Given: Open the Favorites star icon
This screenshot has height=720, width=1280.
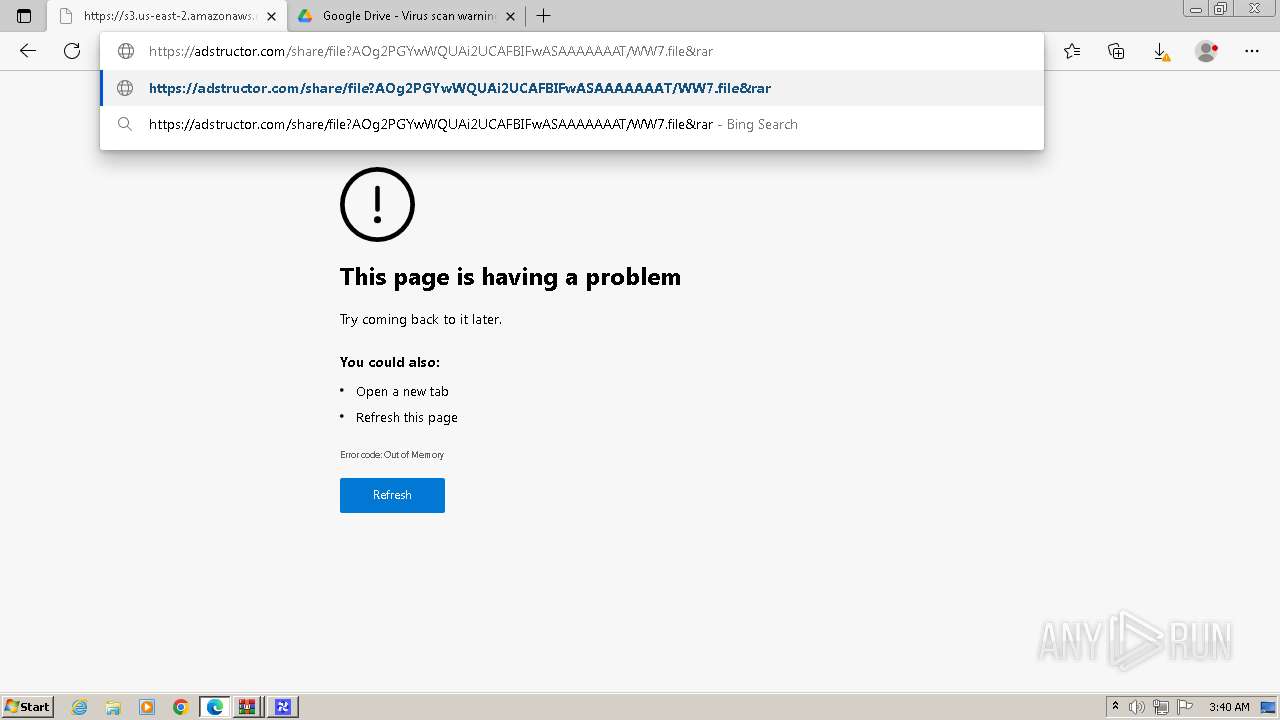Looking at the screenshot, I should (1072, 51).
